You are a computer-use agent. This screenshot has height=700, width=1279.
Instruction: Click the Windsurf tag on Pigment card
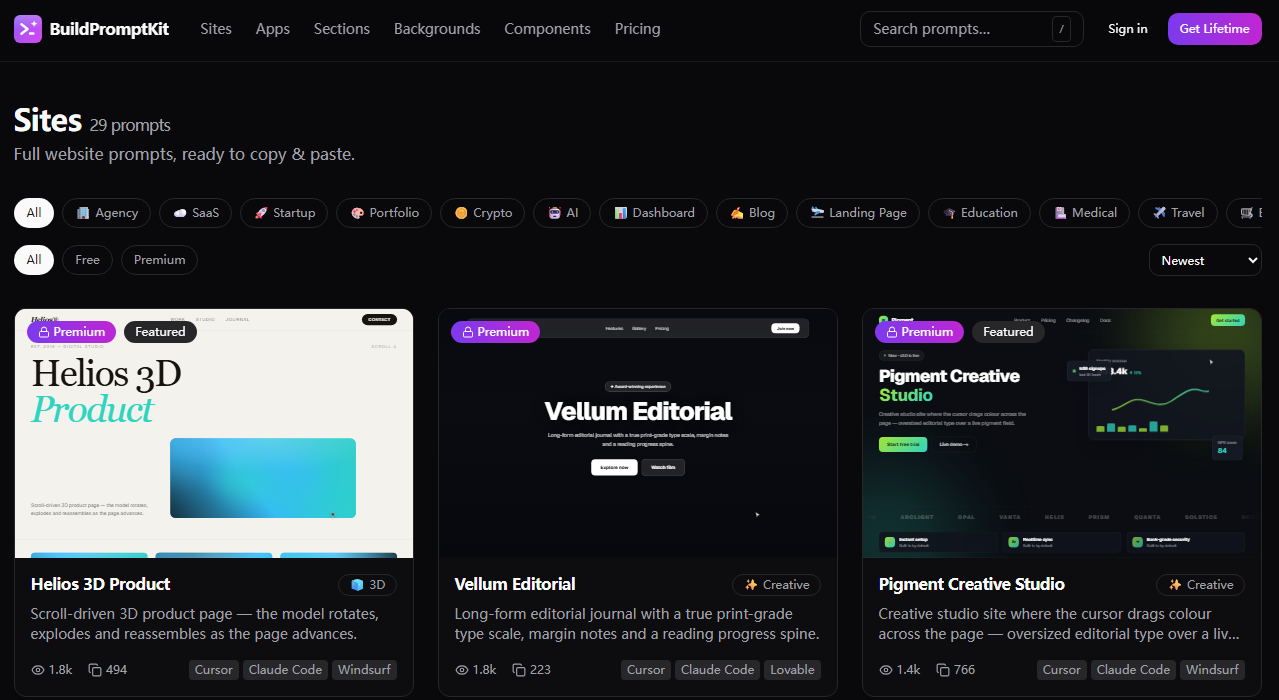1212,670
